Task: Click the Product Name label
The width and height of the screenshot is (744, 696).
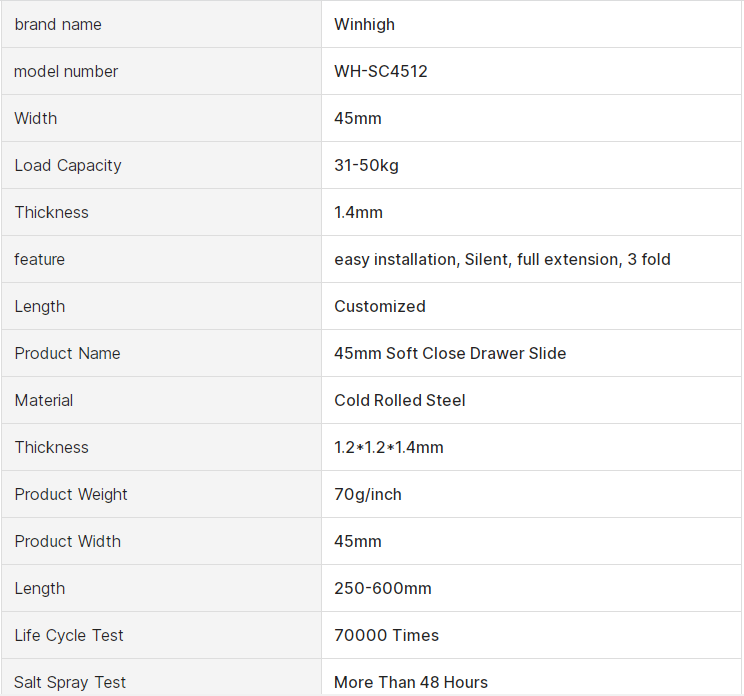Action: [67, 353]
